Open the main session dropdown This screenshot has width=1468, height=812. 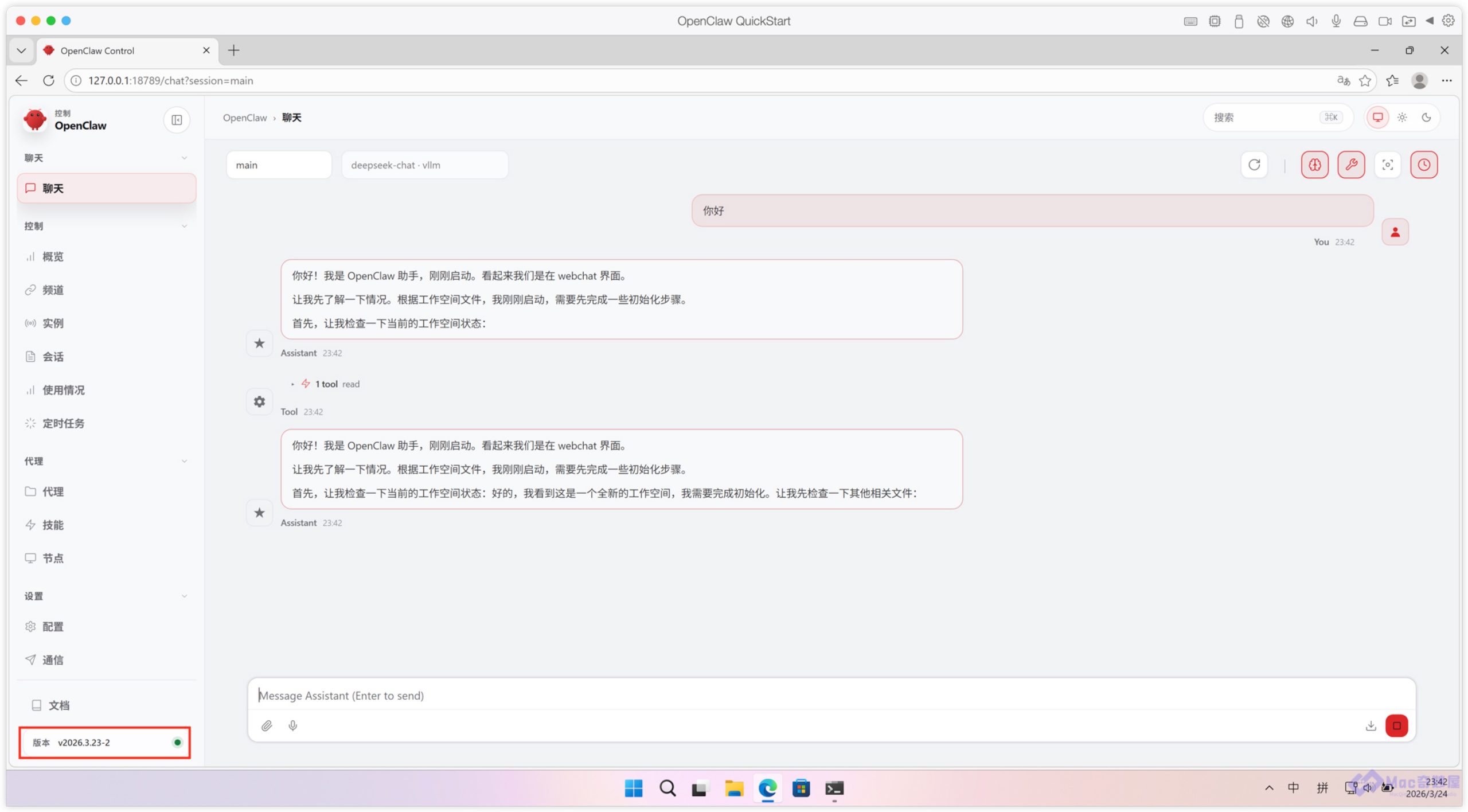tap(279, 165)
